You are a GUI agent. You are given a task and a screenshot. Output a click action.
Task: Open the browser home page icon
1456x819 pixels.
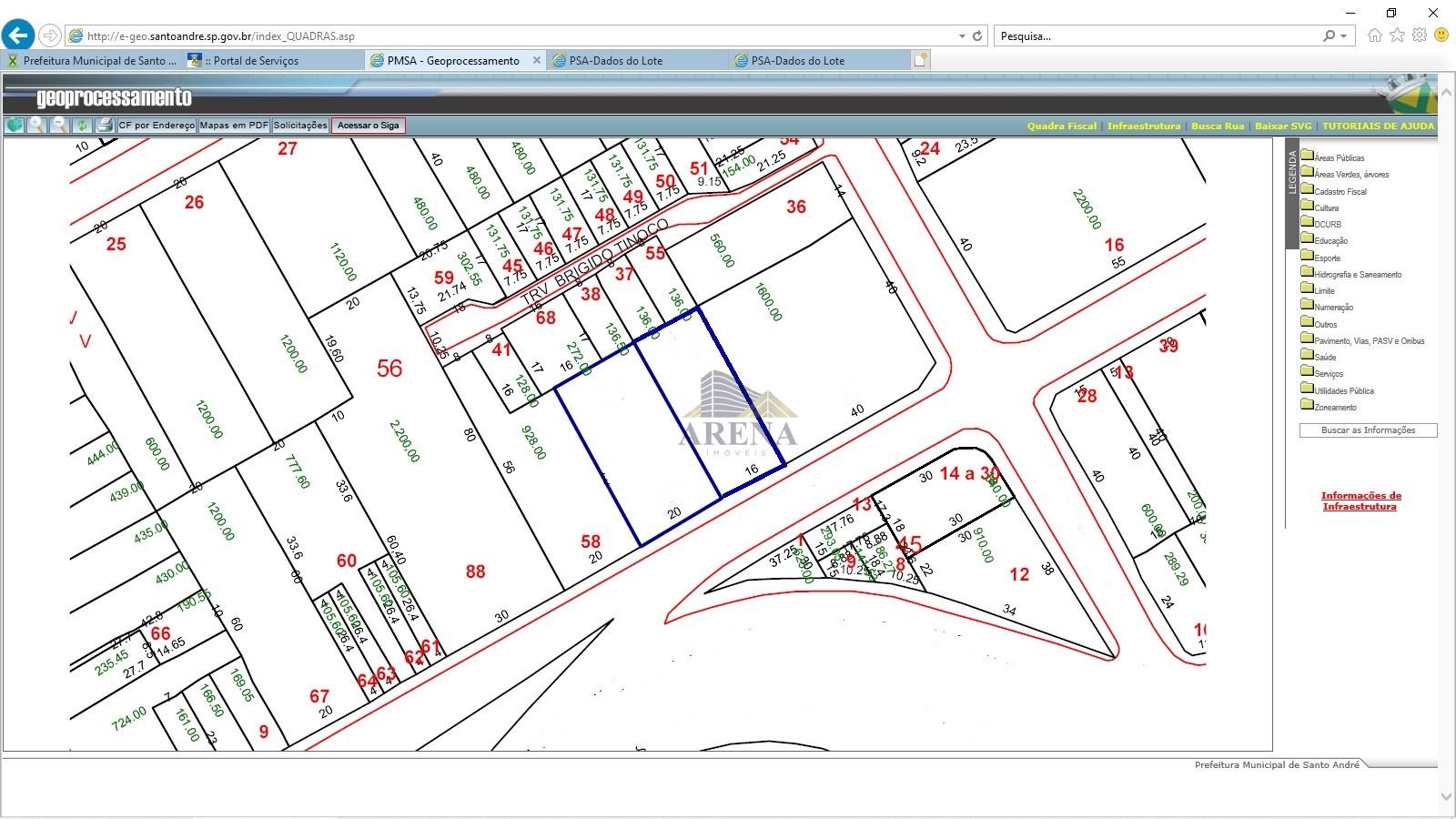coord(1374,35)
